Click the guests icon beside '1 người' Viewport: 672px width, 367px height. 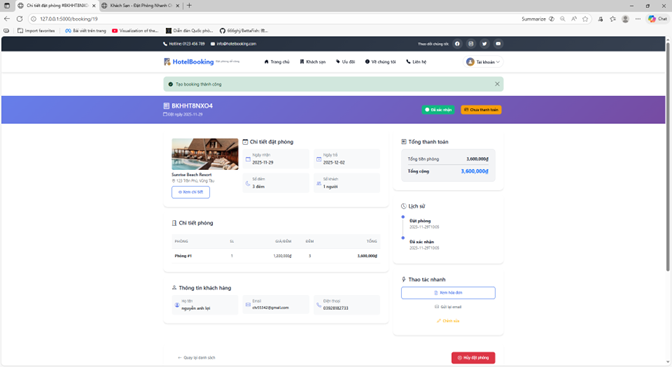[319, 183]
